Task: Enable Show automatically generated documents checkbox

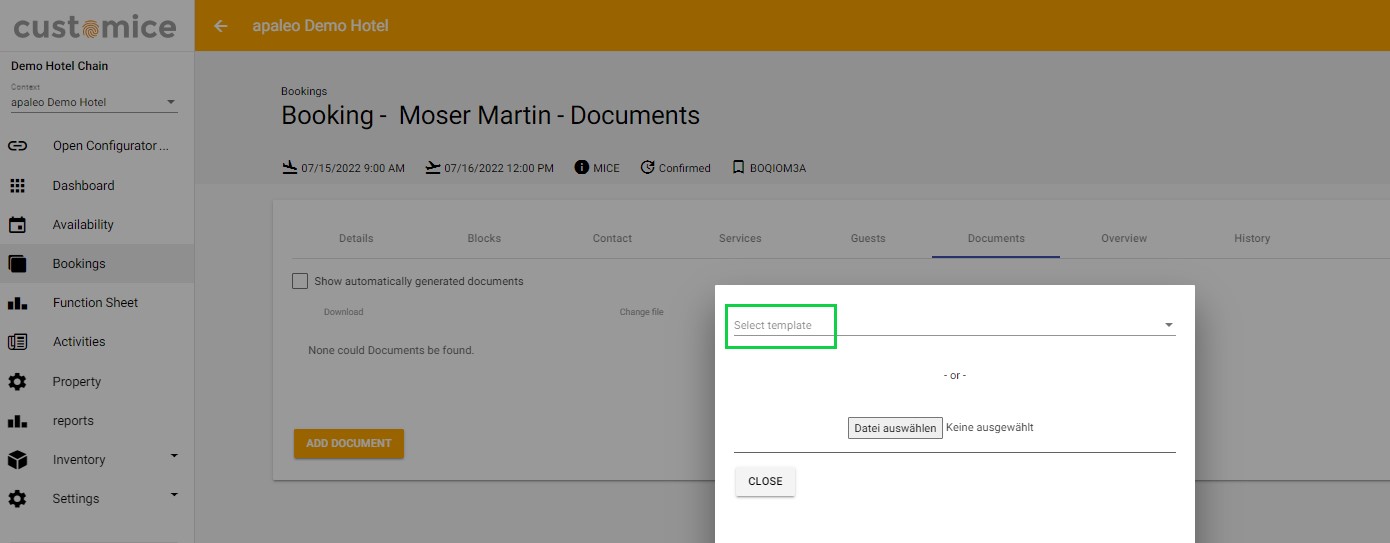Action: 300,281
